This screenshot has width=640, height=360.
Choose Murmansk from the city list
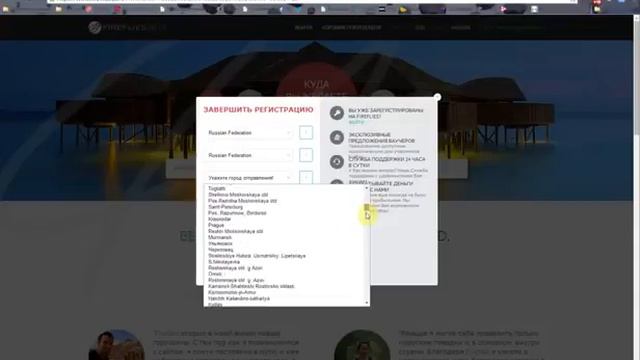(220, 237)
